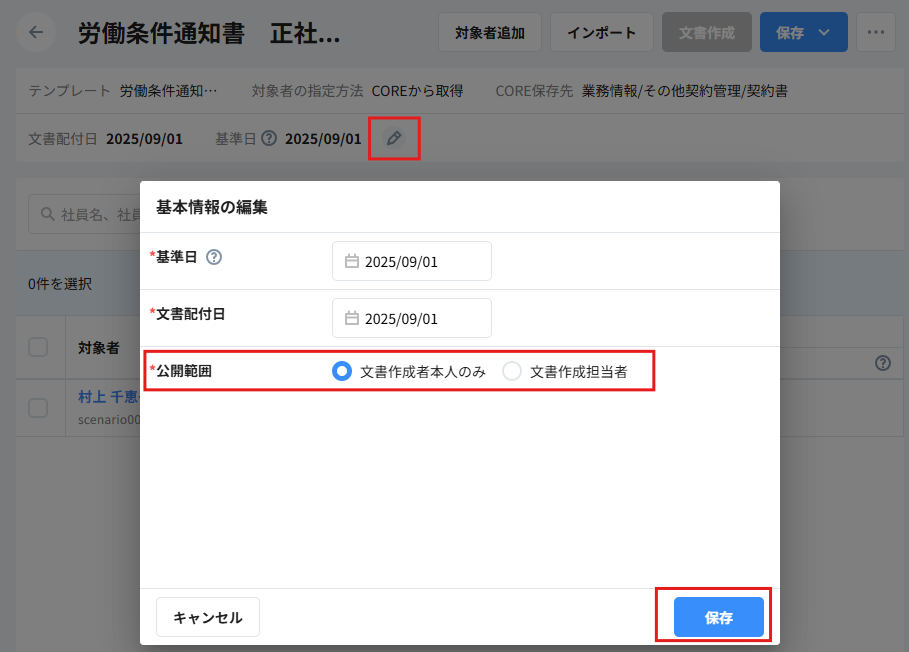Image resolution: width=909 pixels, height=652 pixels.
Task: Click 保存 button in the dialog
Action: [x=718, y=617]
